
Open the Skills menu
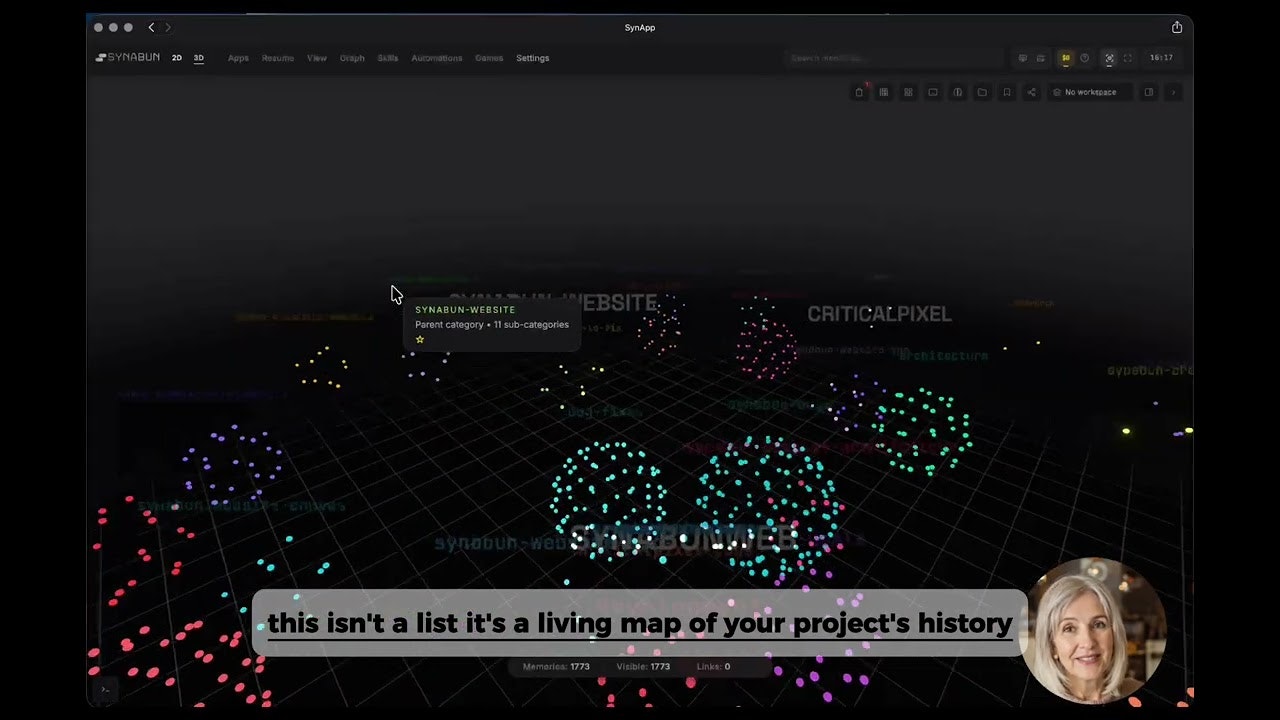click(x=388, y=58)
